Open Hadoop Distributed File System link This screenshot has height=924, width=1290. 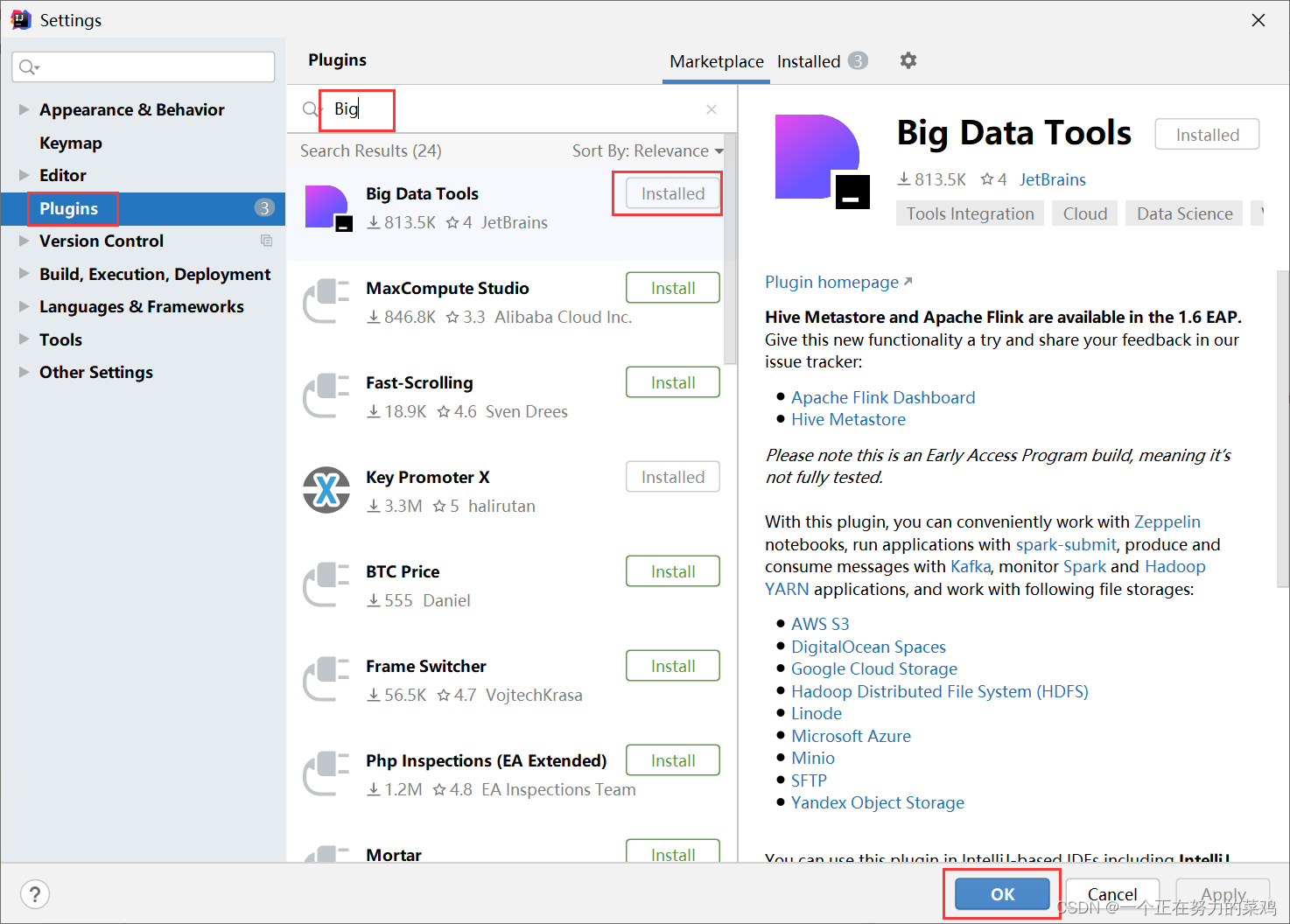pos(940,691)
